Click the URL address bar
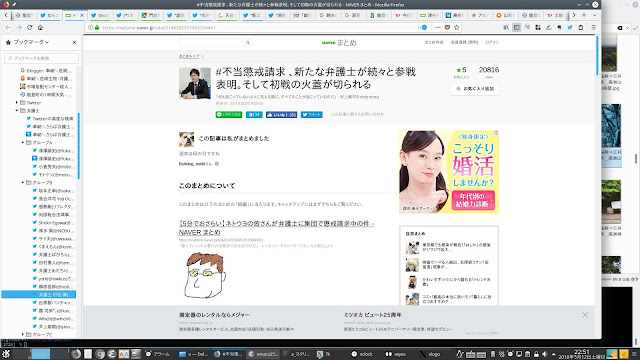This screenshot has width=640, height=360. click(x=257, y=27)
